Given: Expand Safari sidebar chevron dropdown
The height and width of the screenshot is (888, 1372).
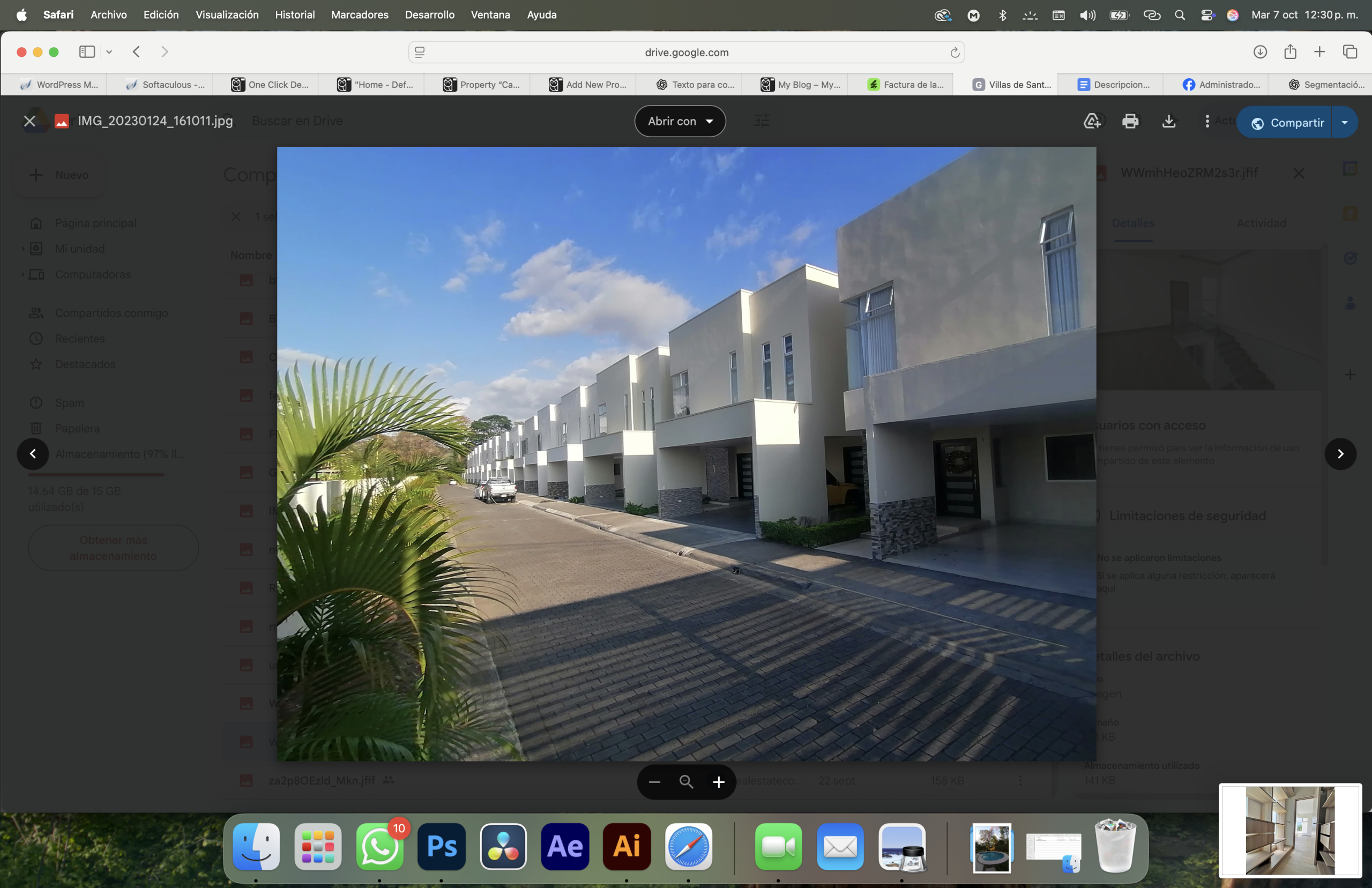Looking at the screenshot, I should point(109,52).
